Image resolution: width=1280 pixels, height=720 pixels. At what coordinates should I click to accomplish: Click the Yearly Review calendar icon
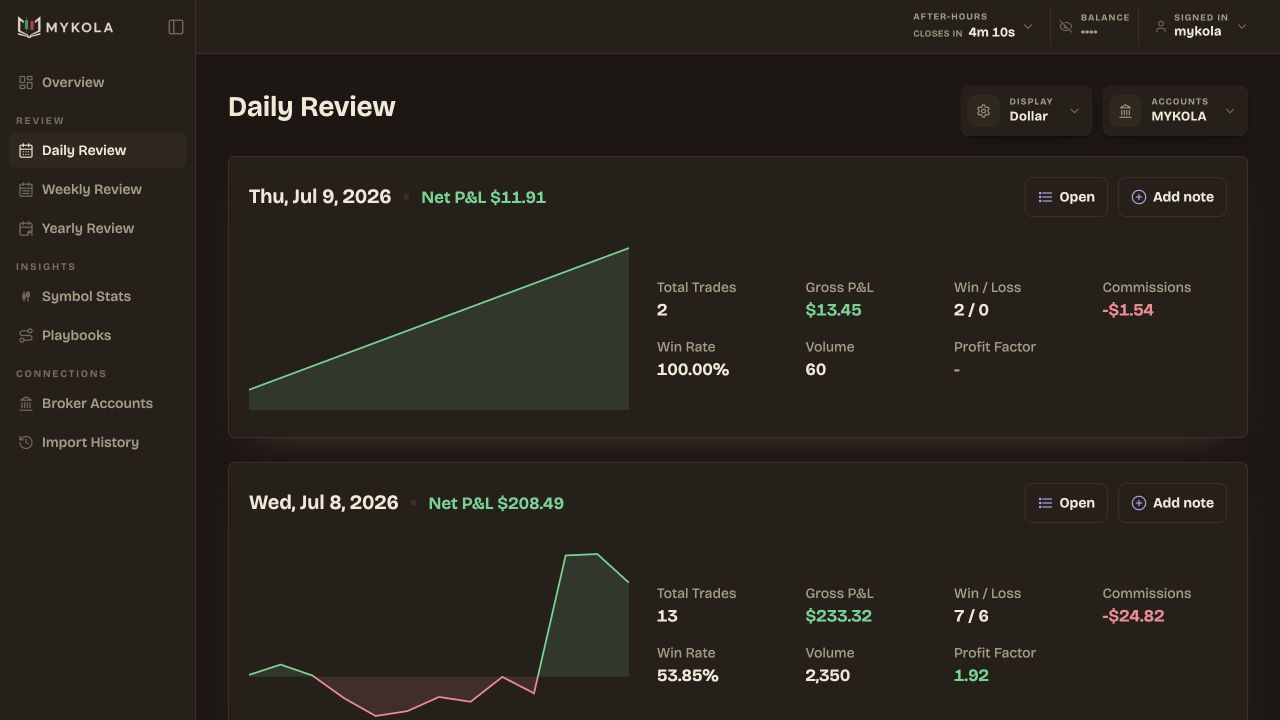click(26, 228)
